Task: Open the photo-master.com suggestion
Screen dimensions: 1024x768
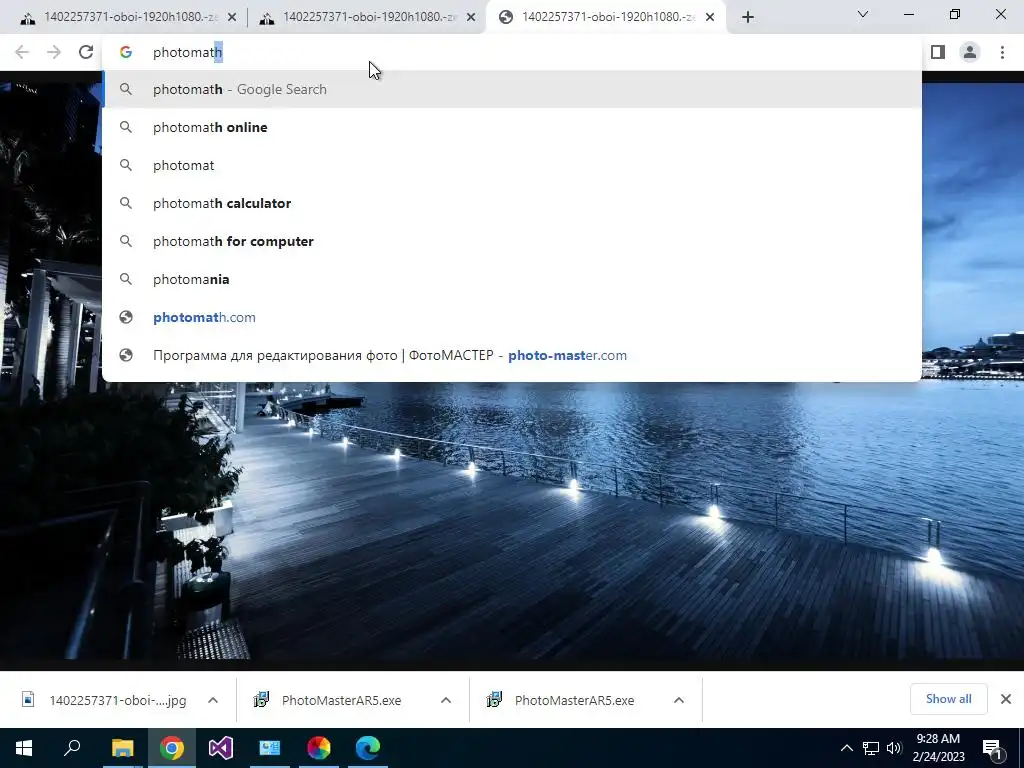Action: (511, 355)
